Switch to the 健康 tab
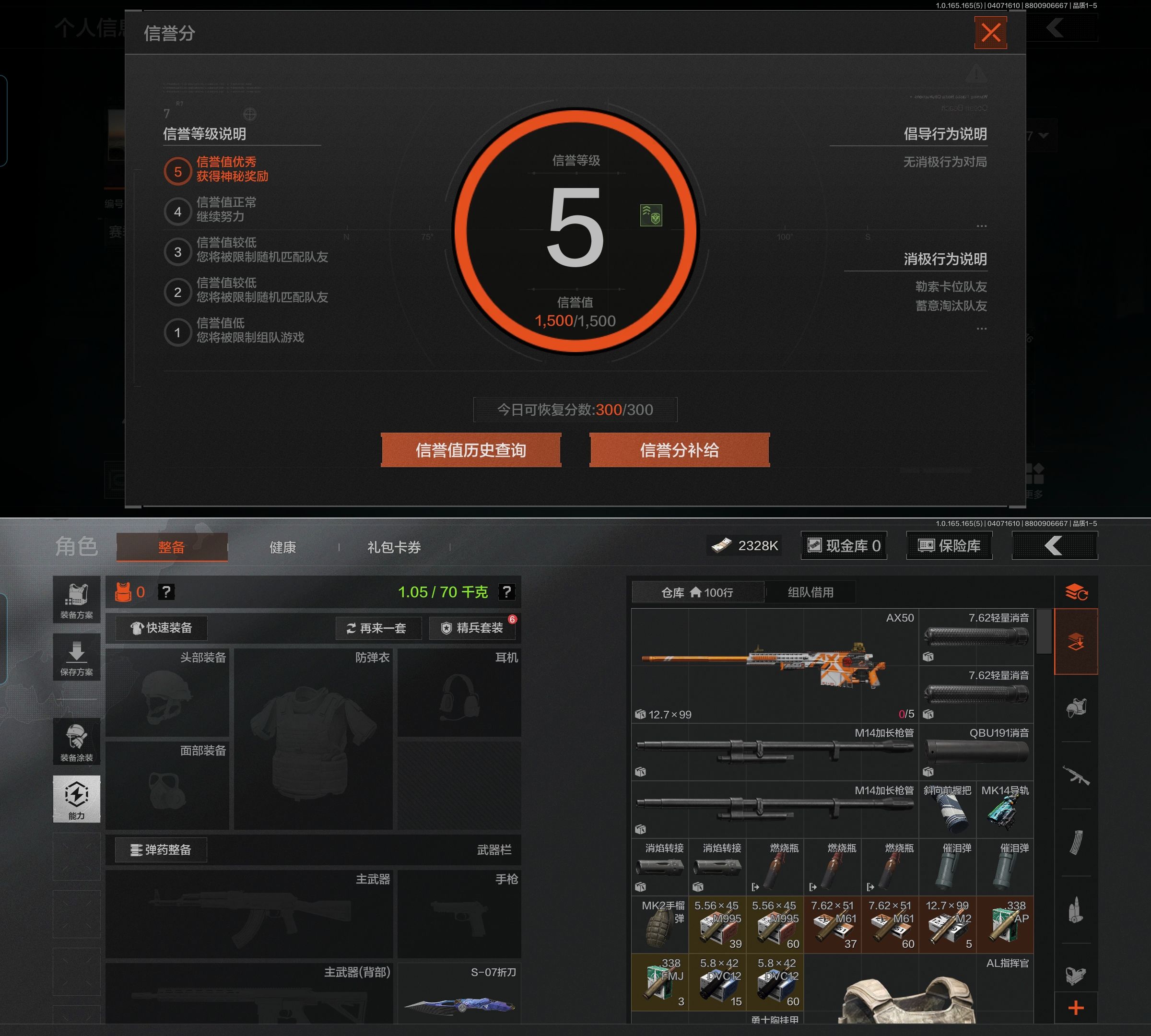This screenshot has height=1036, width=1151. [x=282, y=547]
